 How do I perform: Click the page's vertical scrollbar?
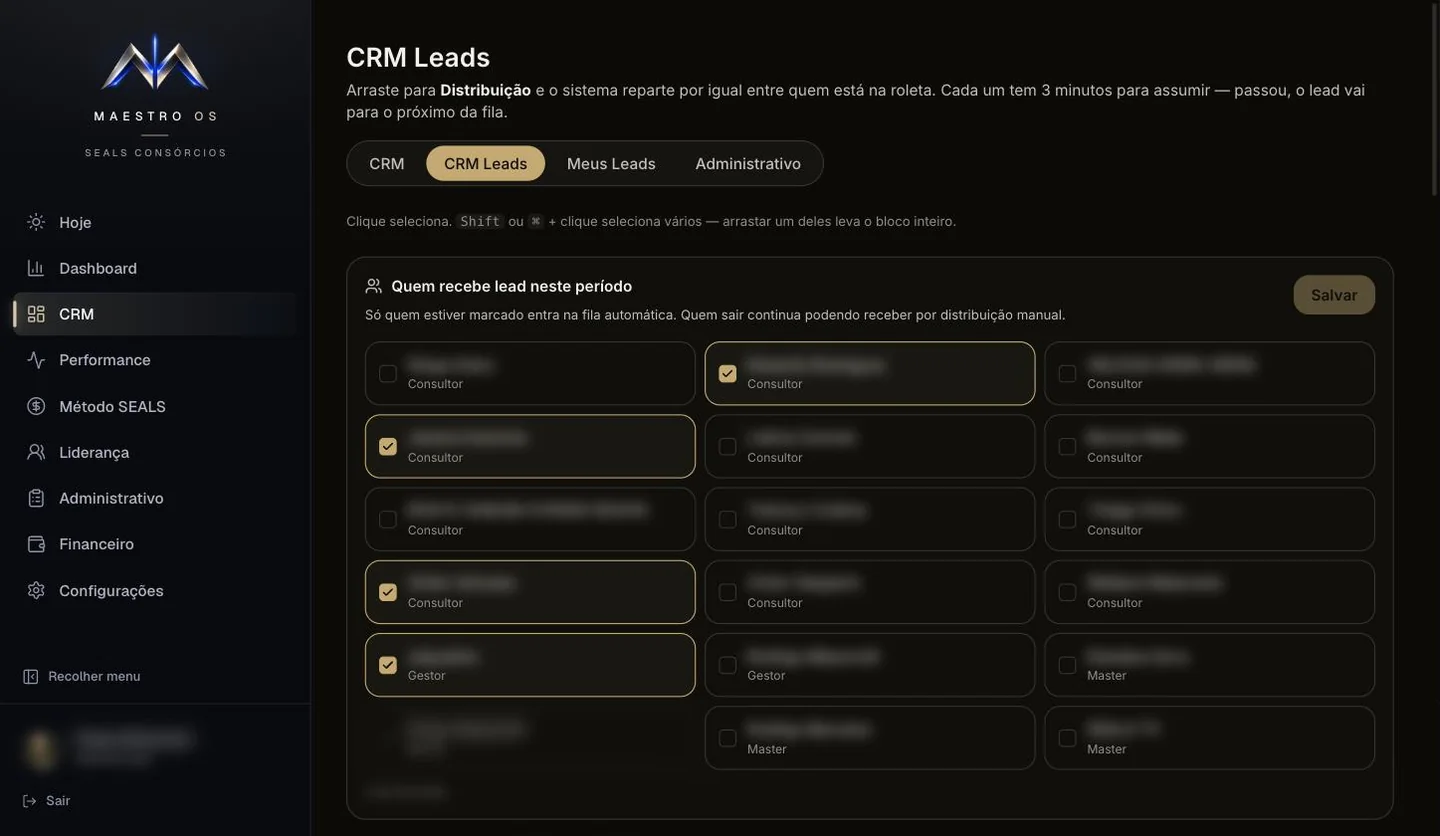tap(1435, 100)
